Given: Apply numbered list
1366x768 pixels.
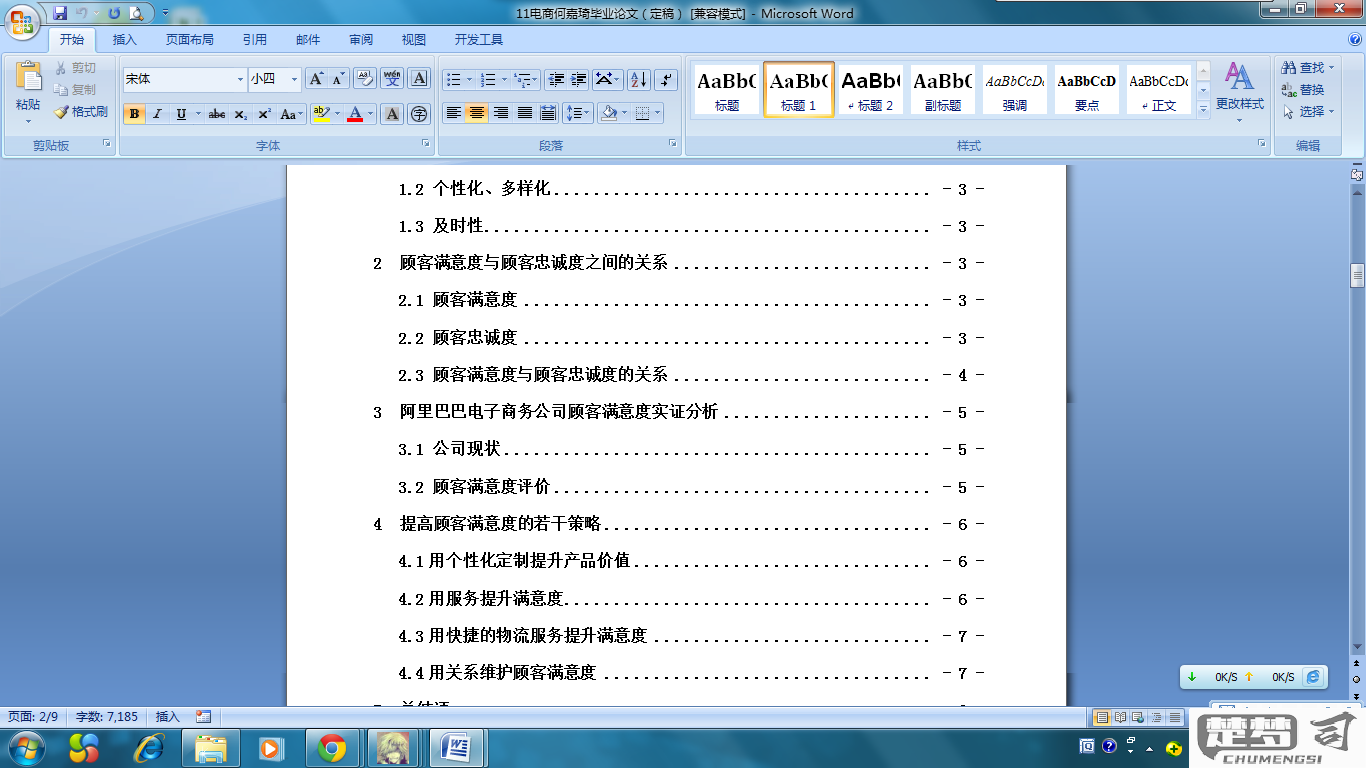Looking at the screenshot, I should coord(488,79).
